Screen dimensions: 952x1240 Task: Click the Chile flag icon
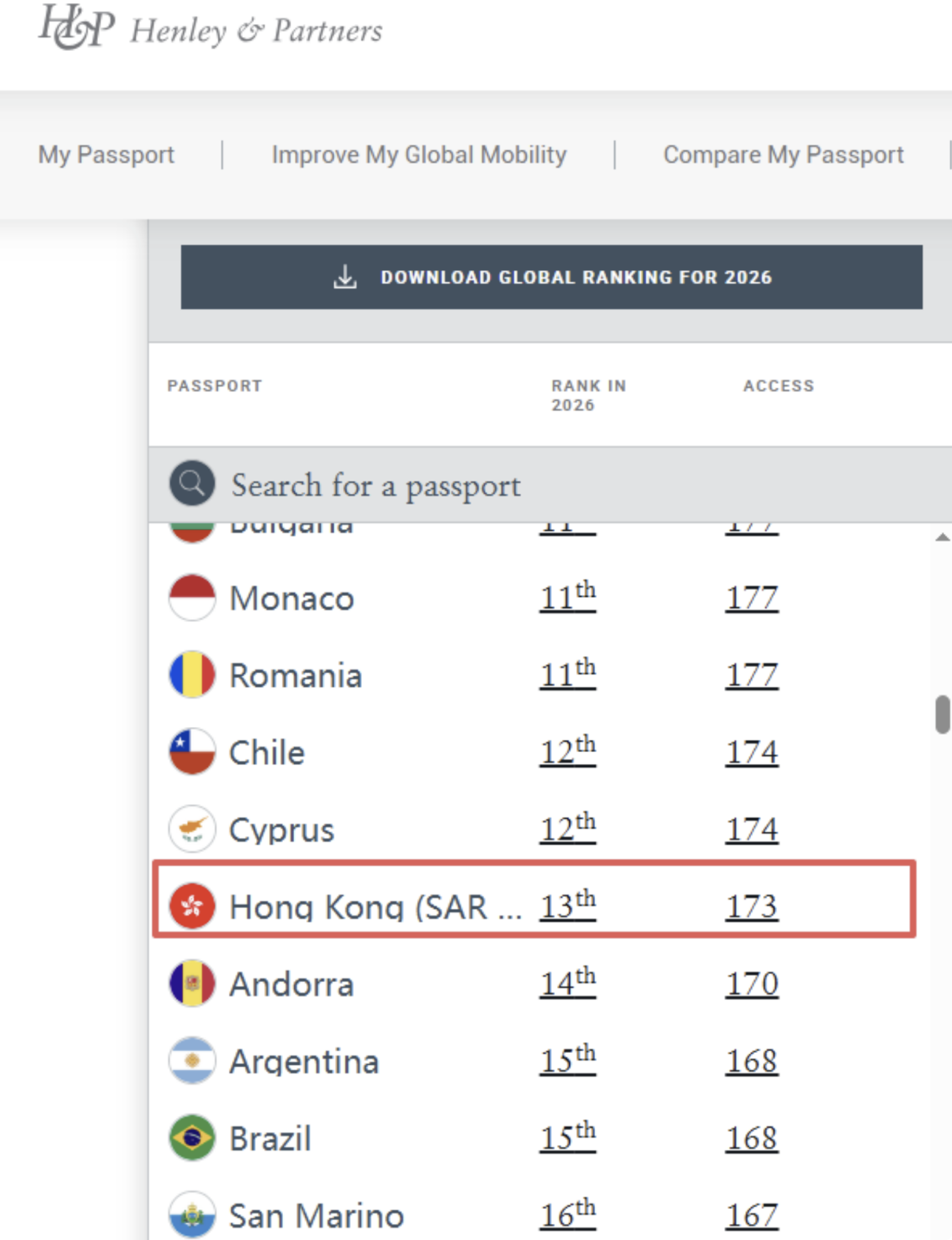[192, 752]
